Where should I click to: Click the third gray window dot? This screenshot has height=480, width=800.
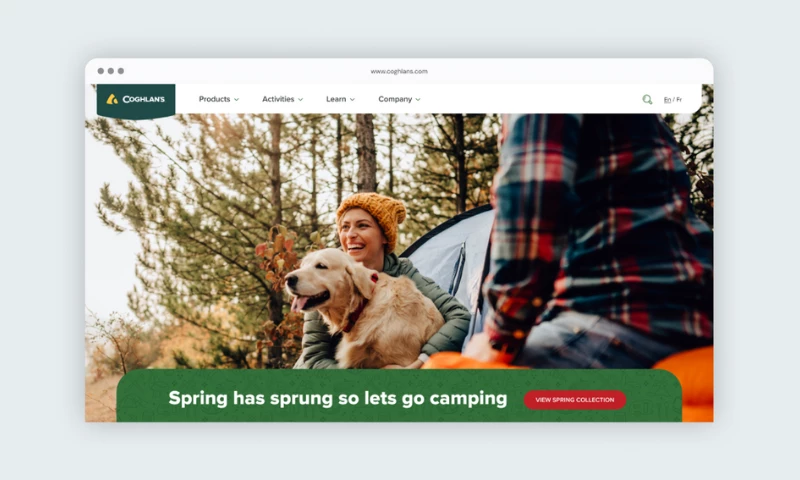[121, 71]
